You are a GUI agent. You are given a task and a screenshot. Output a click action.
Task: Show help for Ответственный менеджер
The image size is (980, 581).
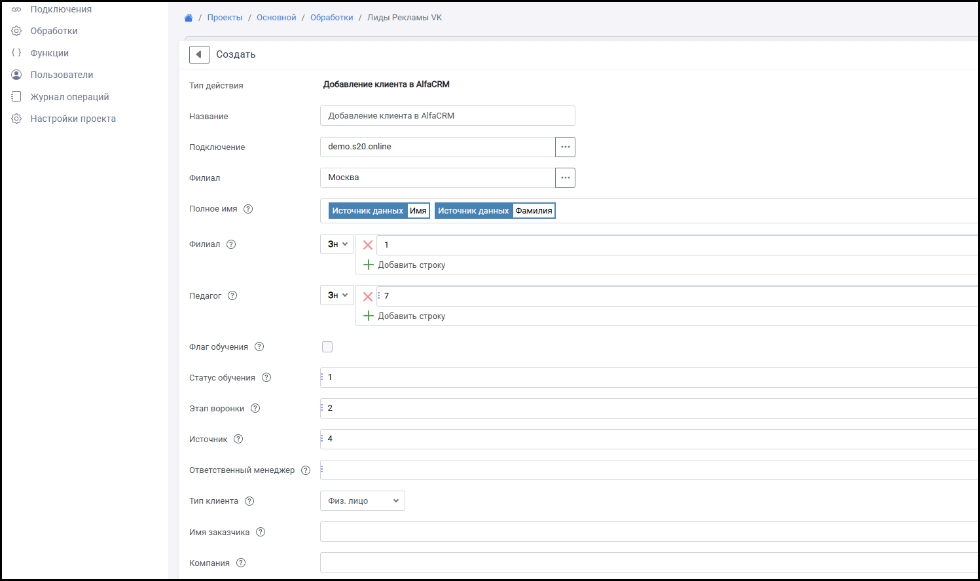point(306,470)
